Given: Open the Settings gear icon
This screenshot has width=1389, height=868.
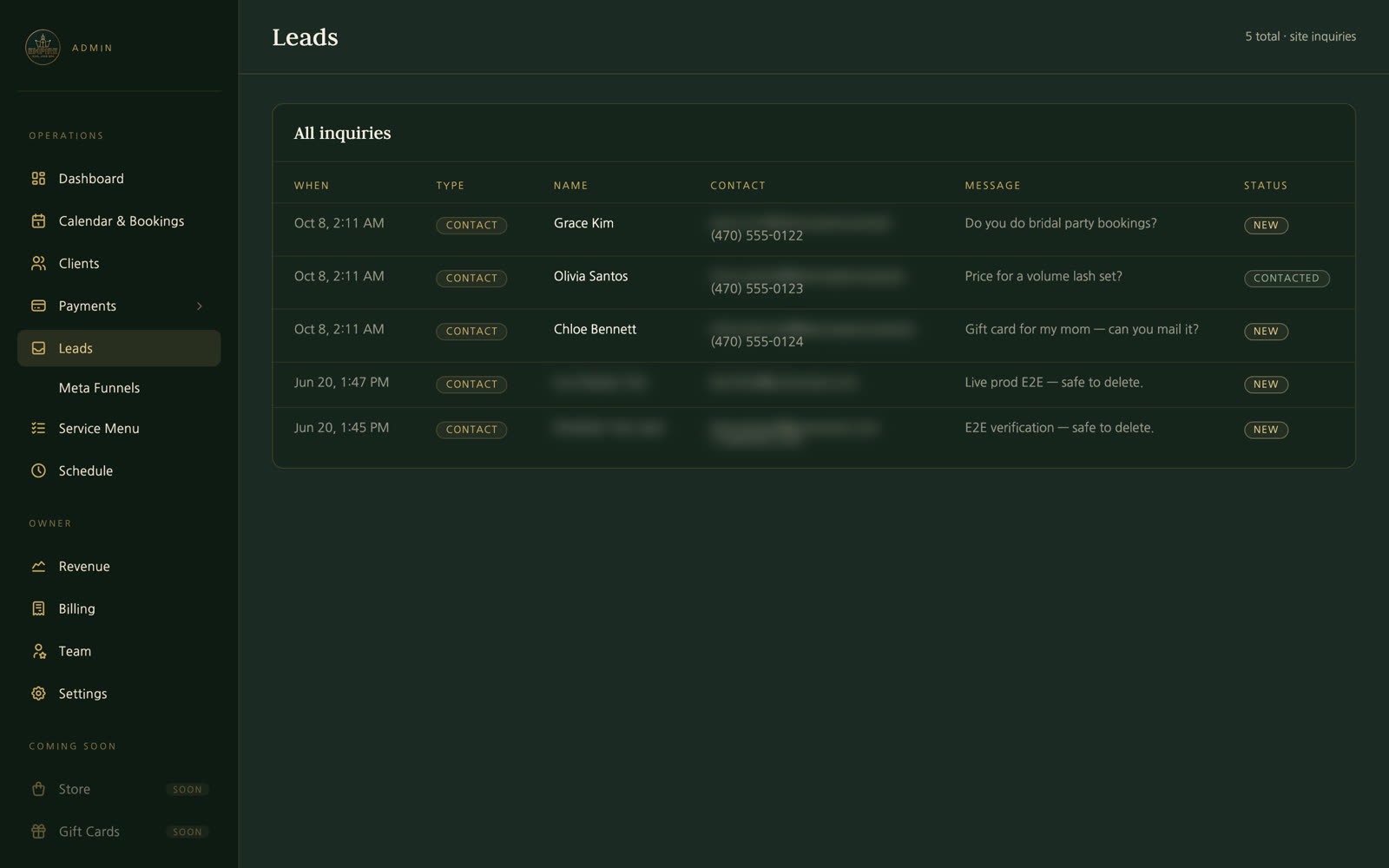Looking at the screenshot, I should (x=38, y=694).
